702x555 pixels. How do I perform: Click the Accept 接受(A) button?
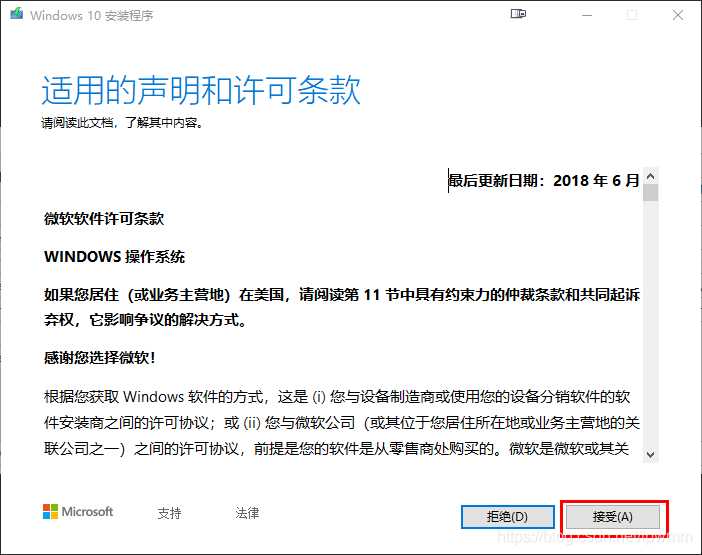coord(612,517)
